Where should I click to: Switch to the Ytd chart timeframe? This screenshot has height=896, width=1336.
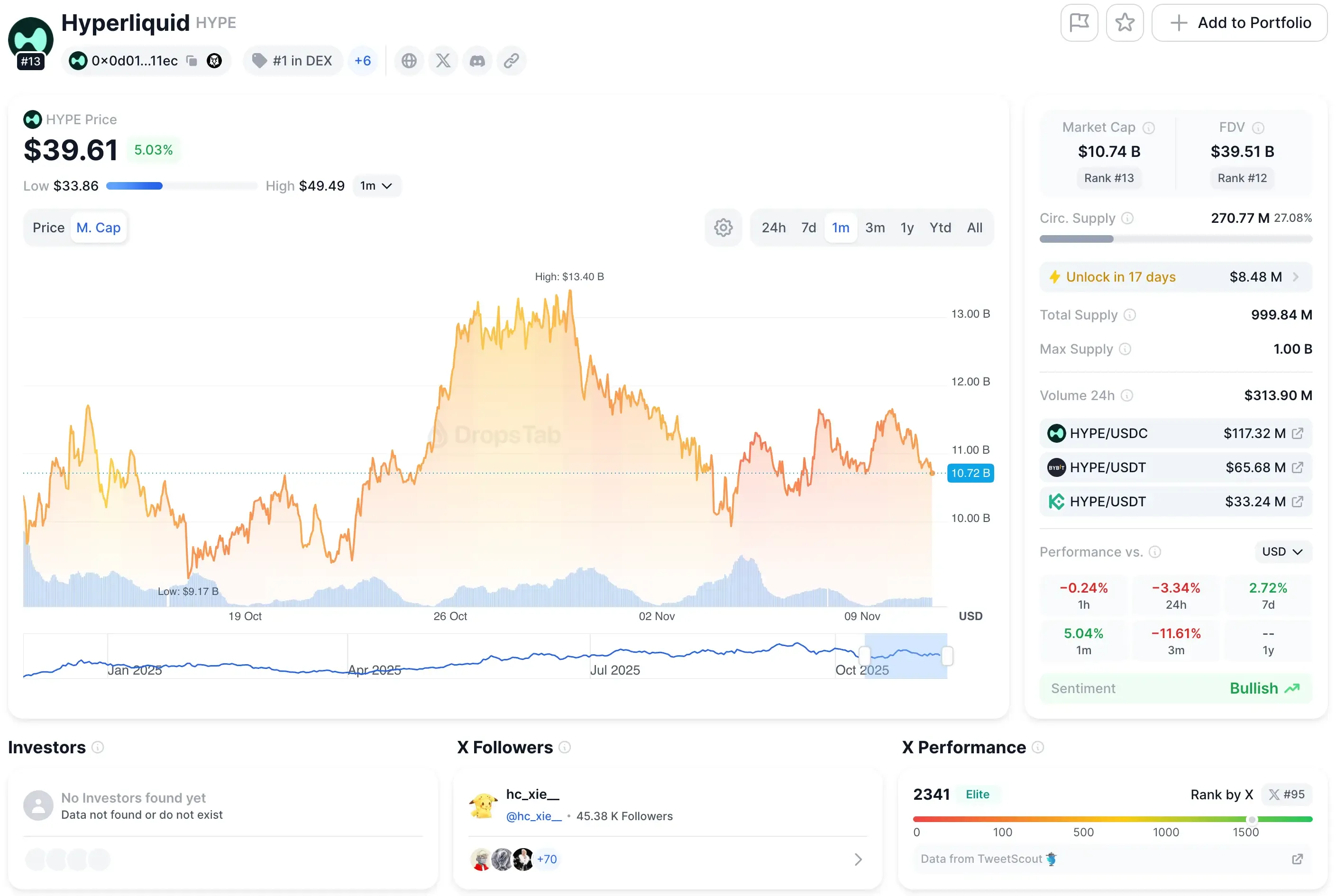[940, 228]
